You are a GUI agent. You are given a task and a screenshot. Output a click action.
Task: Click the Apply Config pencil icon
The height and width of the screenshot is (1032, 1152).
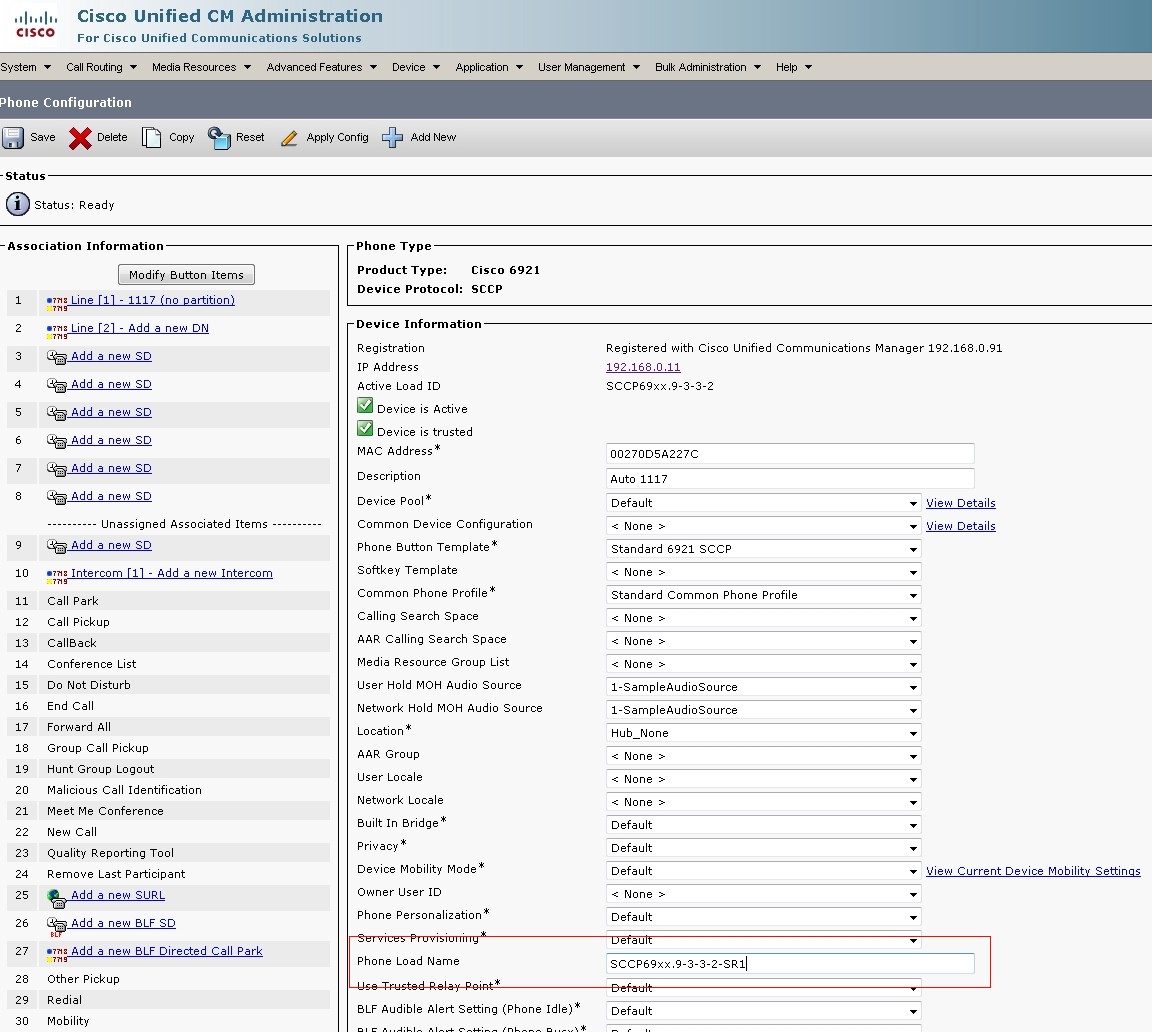[289, 137]
